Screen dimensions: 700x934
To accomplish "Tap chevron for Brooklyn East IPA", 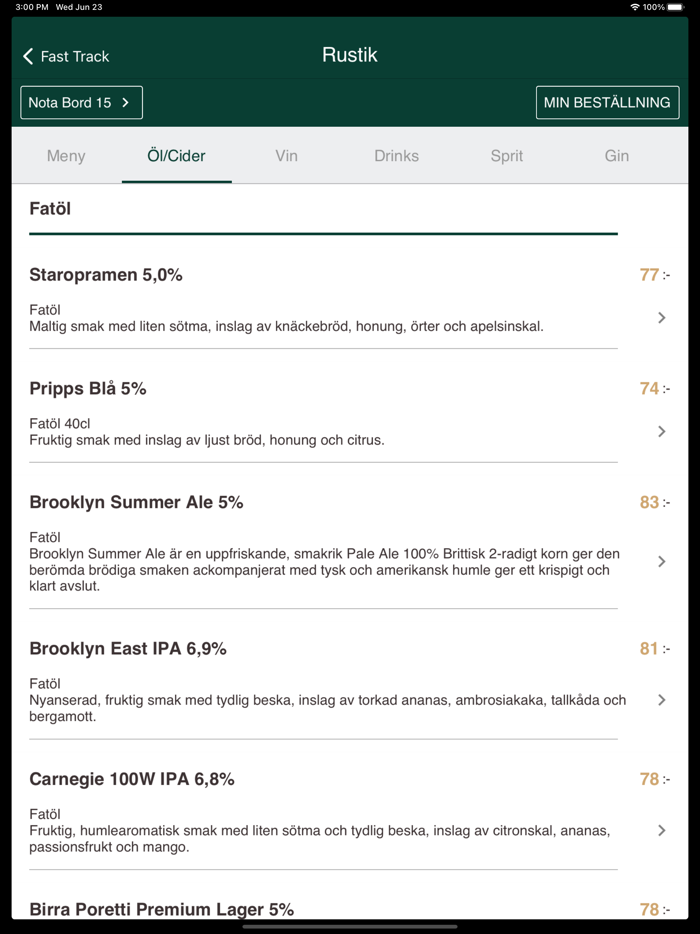I will (661, 700).
